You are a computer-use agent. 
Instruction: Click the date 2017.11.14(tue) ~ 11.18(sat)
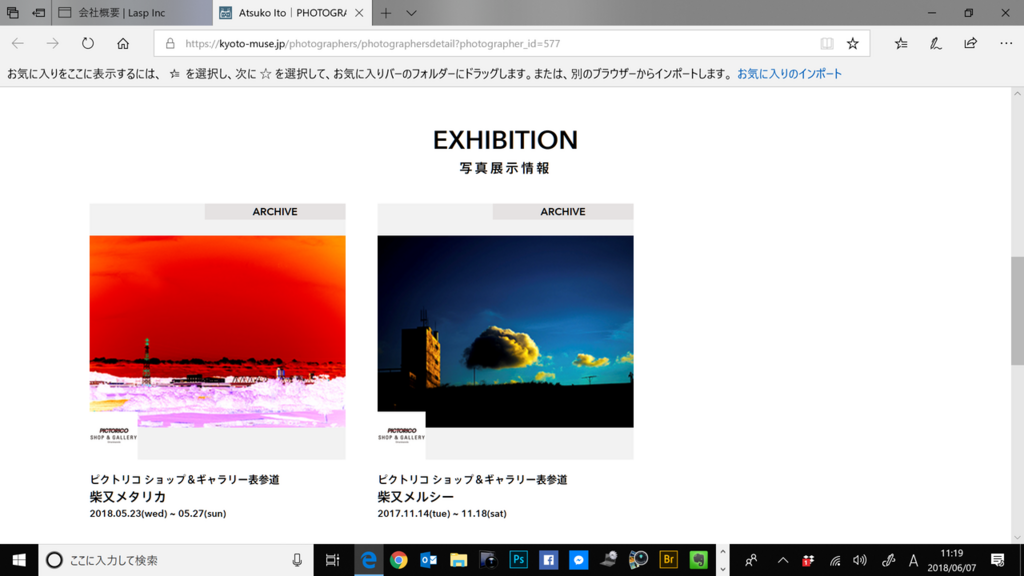[442, 513]
